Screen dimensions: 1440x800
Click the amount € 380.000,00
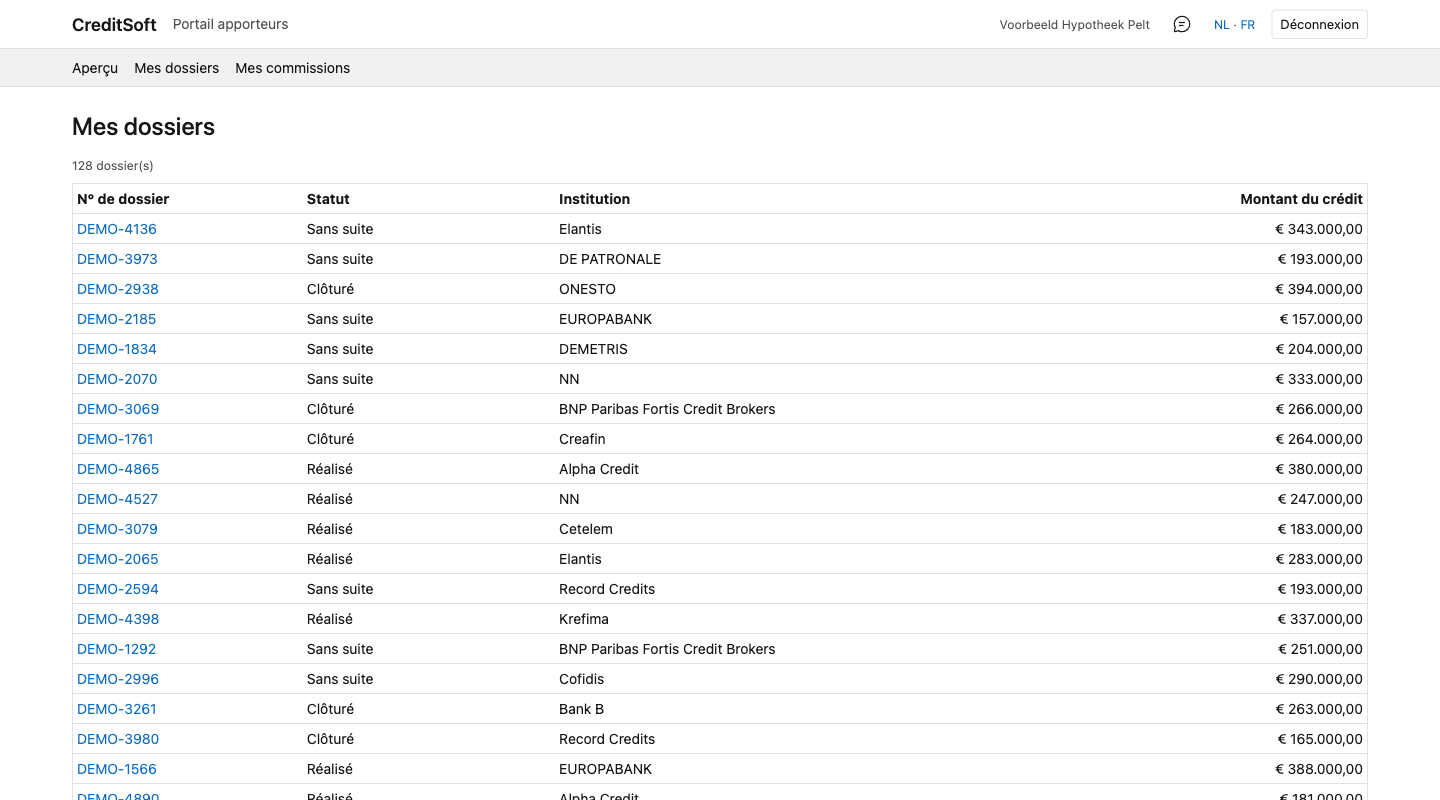(x=1319, y=469)
